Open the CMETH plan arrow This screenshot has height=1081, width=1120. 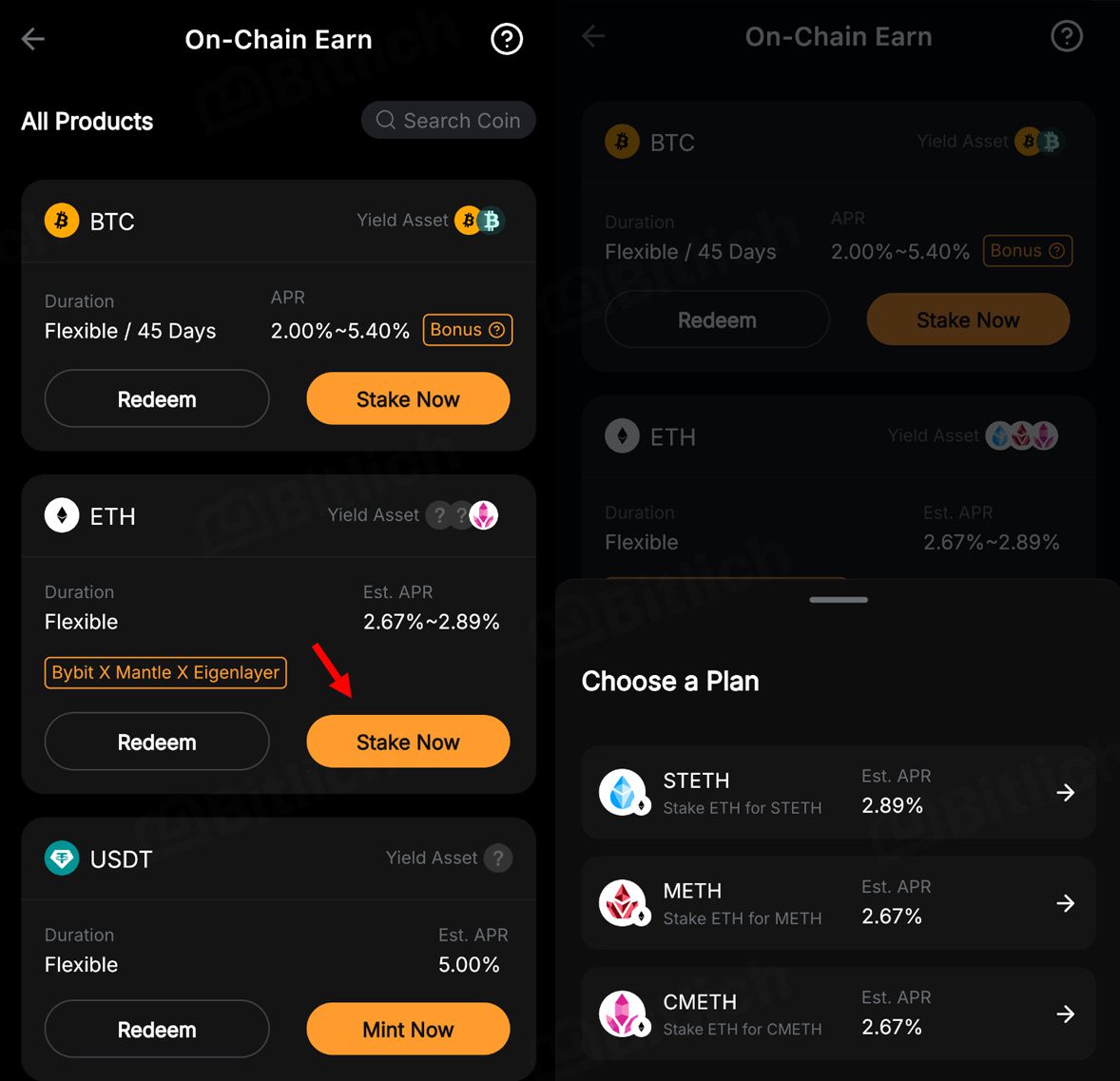coord(1066,1014)
